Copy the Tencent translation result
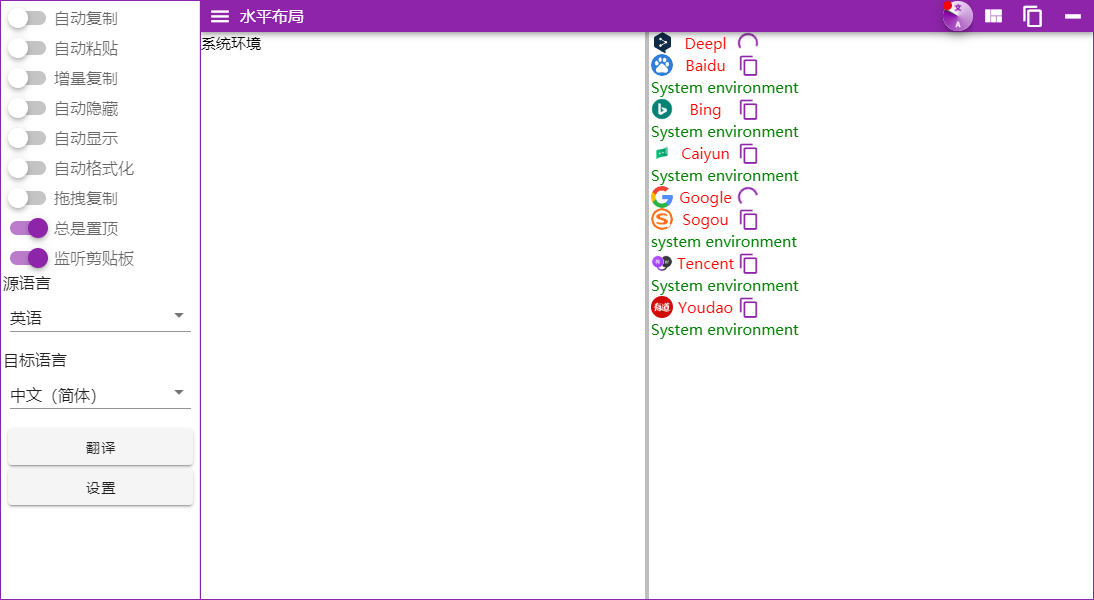Screen dimensions: 1094x600 pos(749,263)
